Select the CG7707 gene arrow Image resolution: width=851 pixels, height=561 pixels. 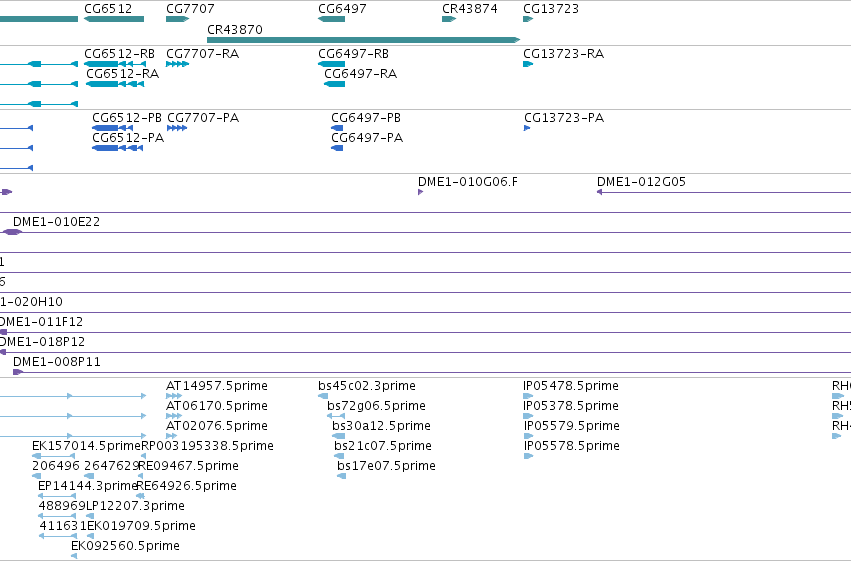(177, 19)
